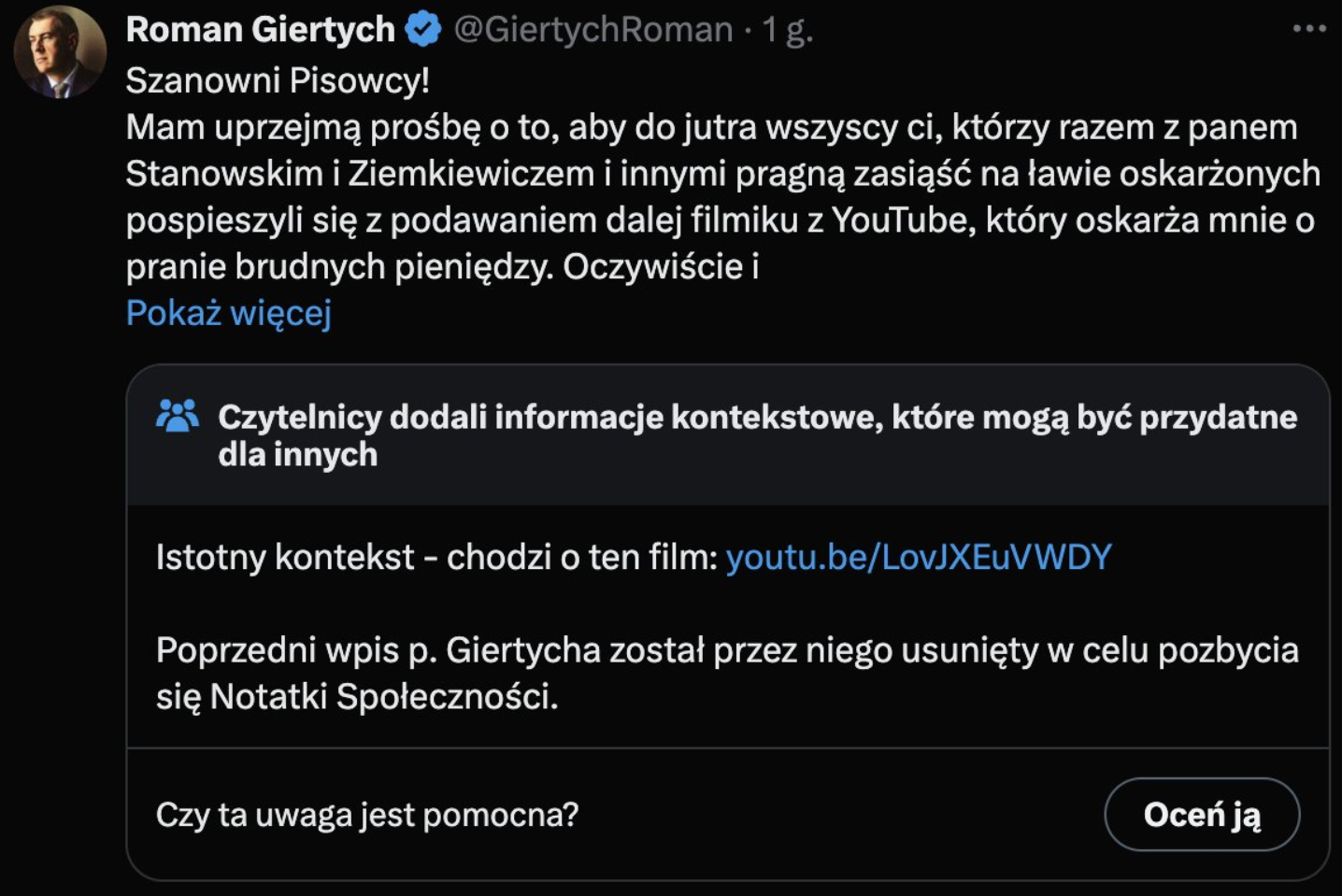Click the "pranie brudnych pieniędzy" post line
Image resolution: width=1342 pixels, height=896 pixels.
point(441,267)
